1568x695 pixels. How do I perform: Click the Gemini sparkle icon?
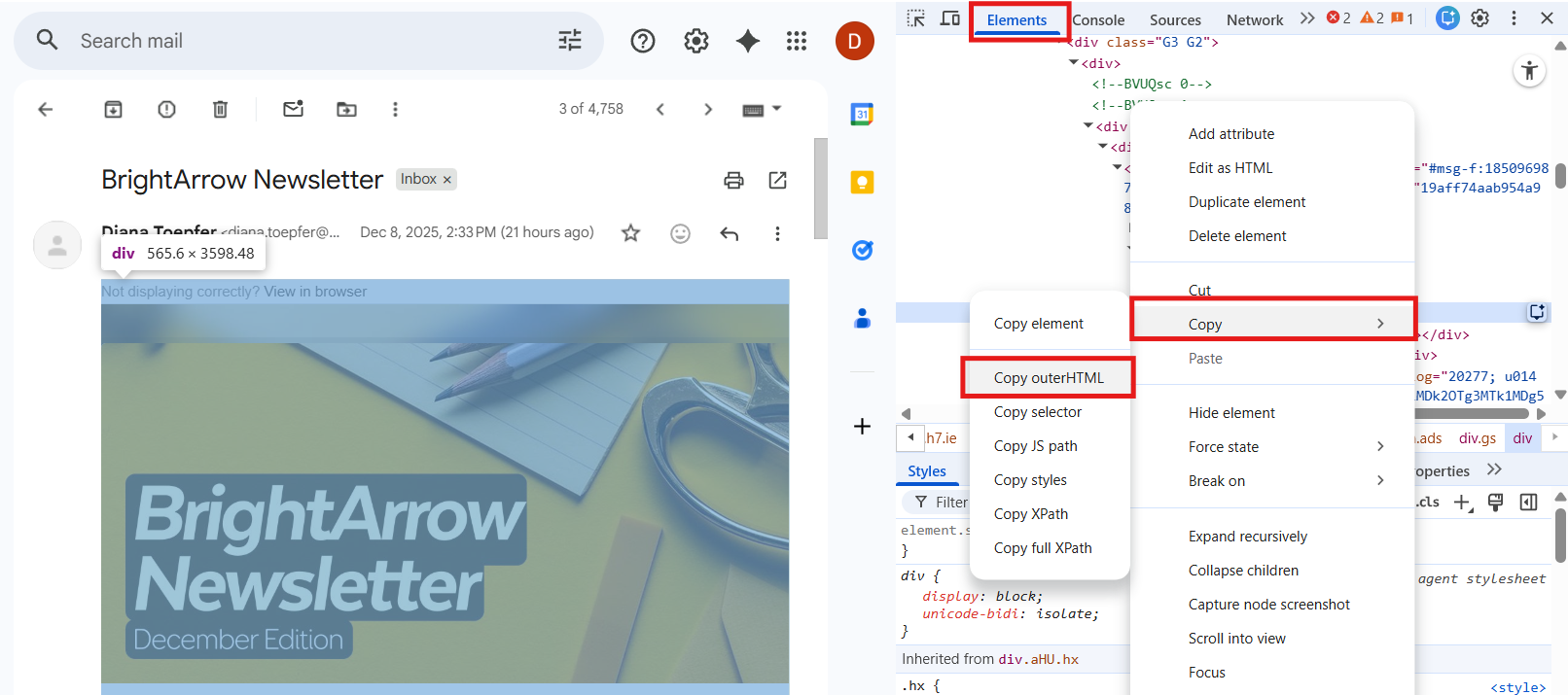(x=748, y=41)
